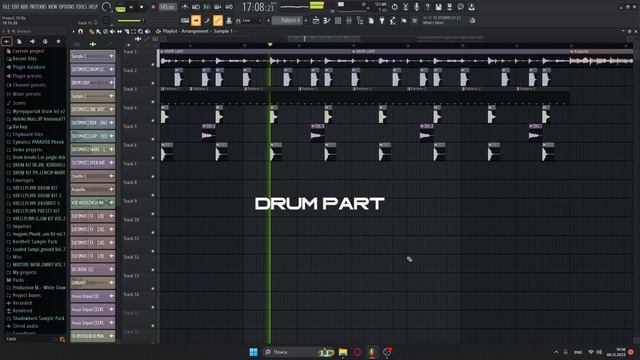Open the chat bubble icon
Viewport: 640px width, 360px height.
tap(460, 7)
